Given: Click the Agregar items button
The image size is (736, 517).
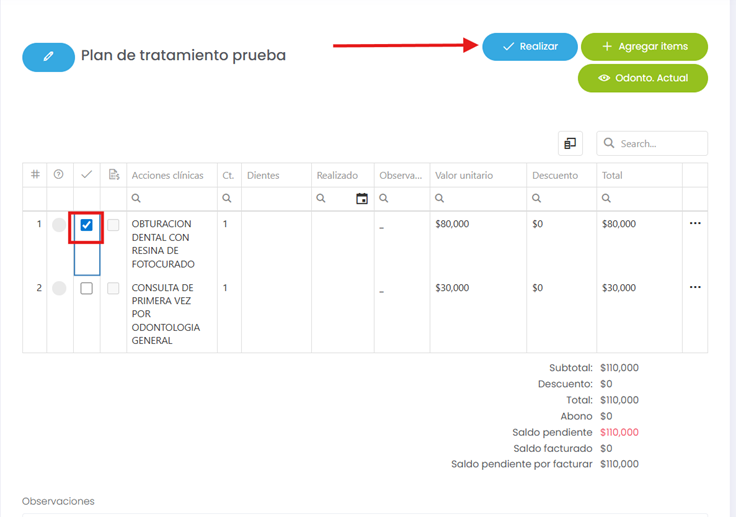Looking at the screenshot, I should point(644,47).
